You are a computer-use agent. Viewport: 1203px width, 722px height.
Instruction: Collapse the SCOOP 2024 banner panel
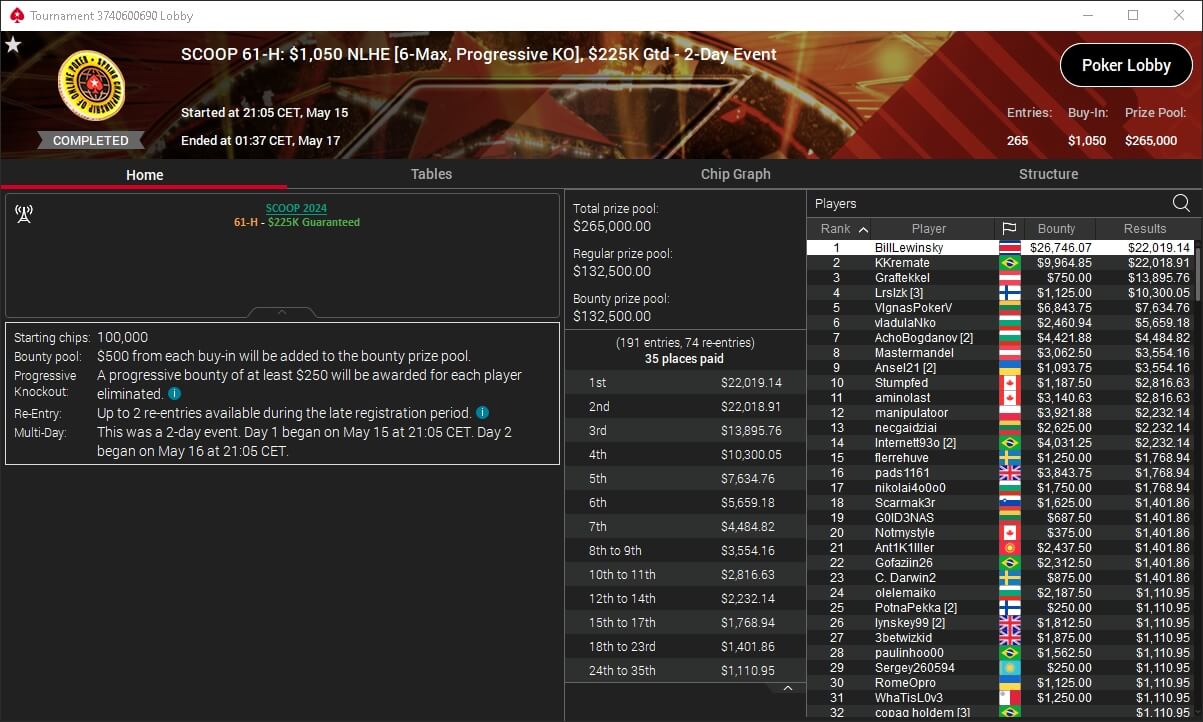pyautogui.click(x=282, y=312)
